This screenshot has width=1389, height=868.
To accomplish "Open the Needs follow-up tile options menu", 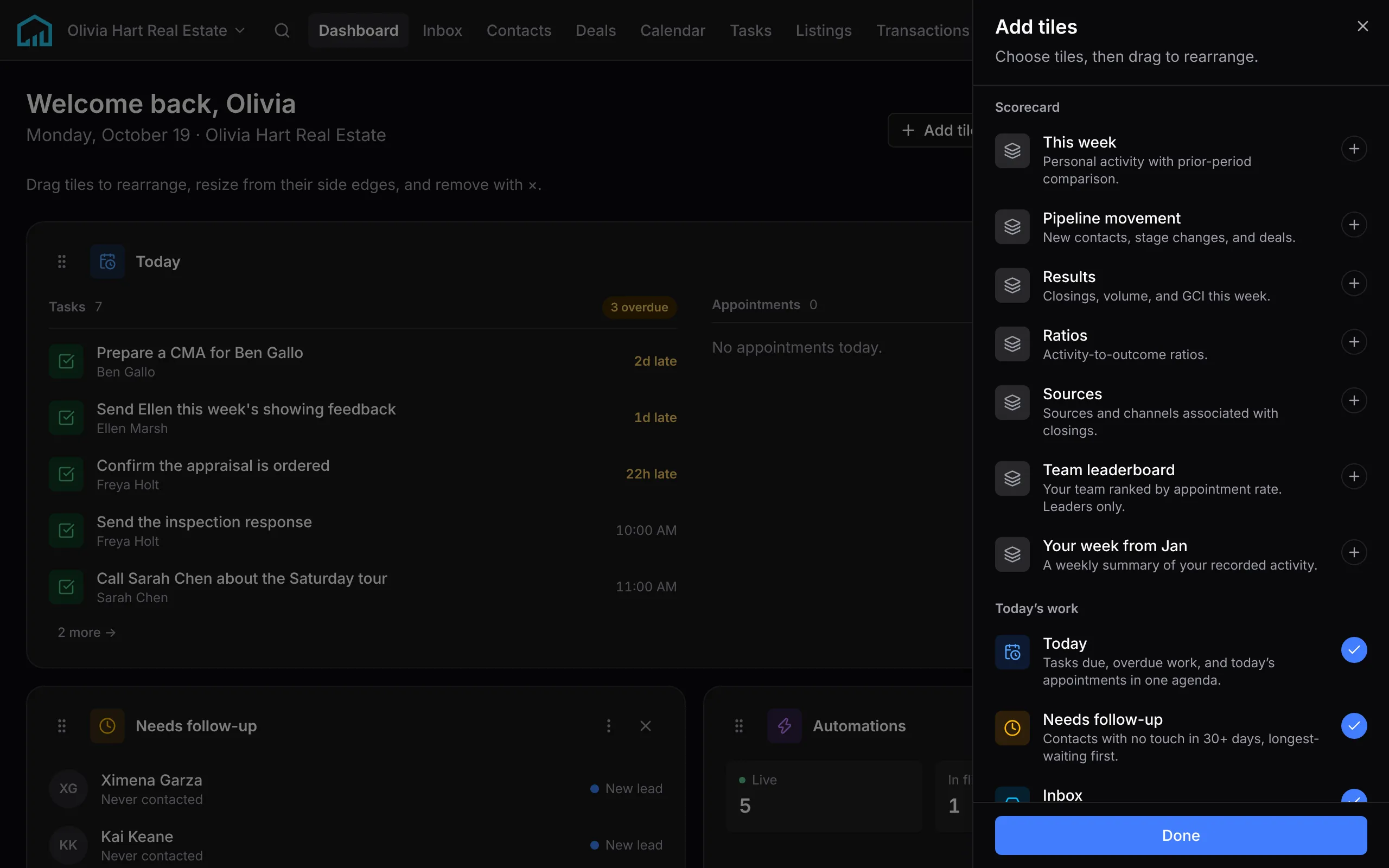I will (x=608, y=726).
